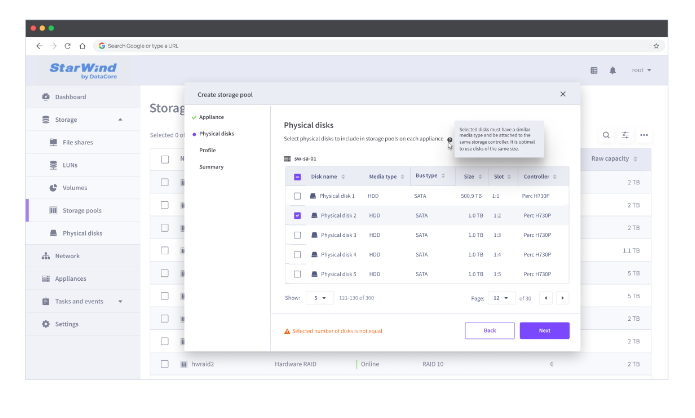Viewport: 695px width, 418px height.
Task: Click the warning triangle icon
Action: pos(287,331)
